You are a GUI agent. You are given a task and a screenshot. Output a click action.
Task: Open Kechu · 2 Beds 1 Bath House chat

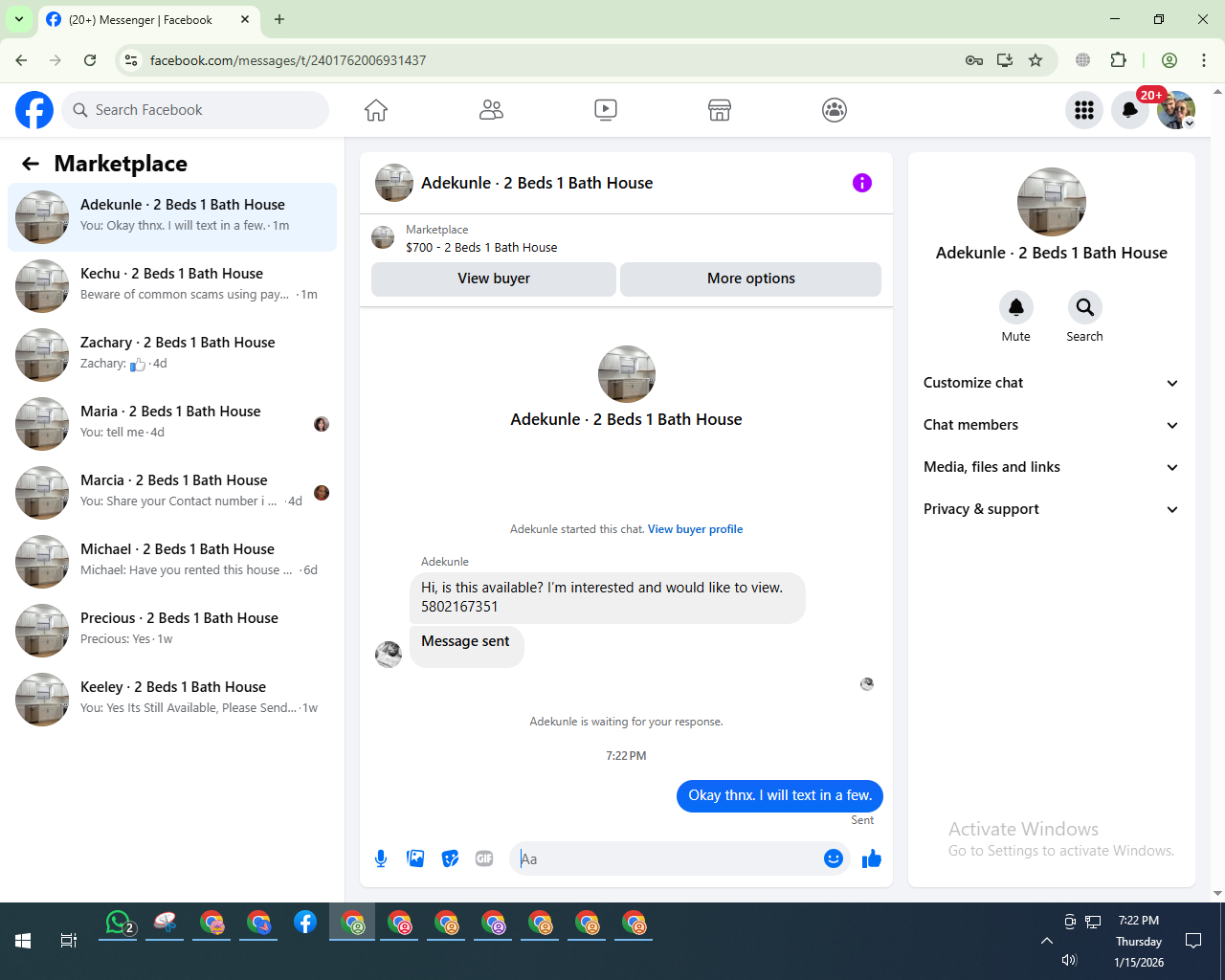[172, 286]
